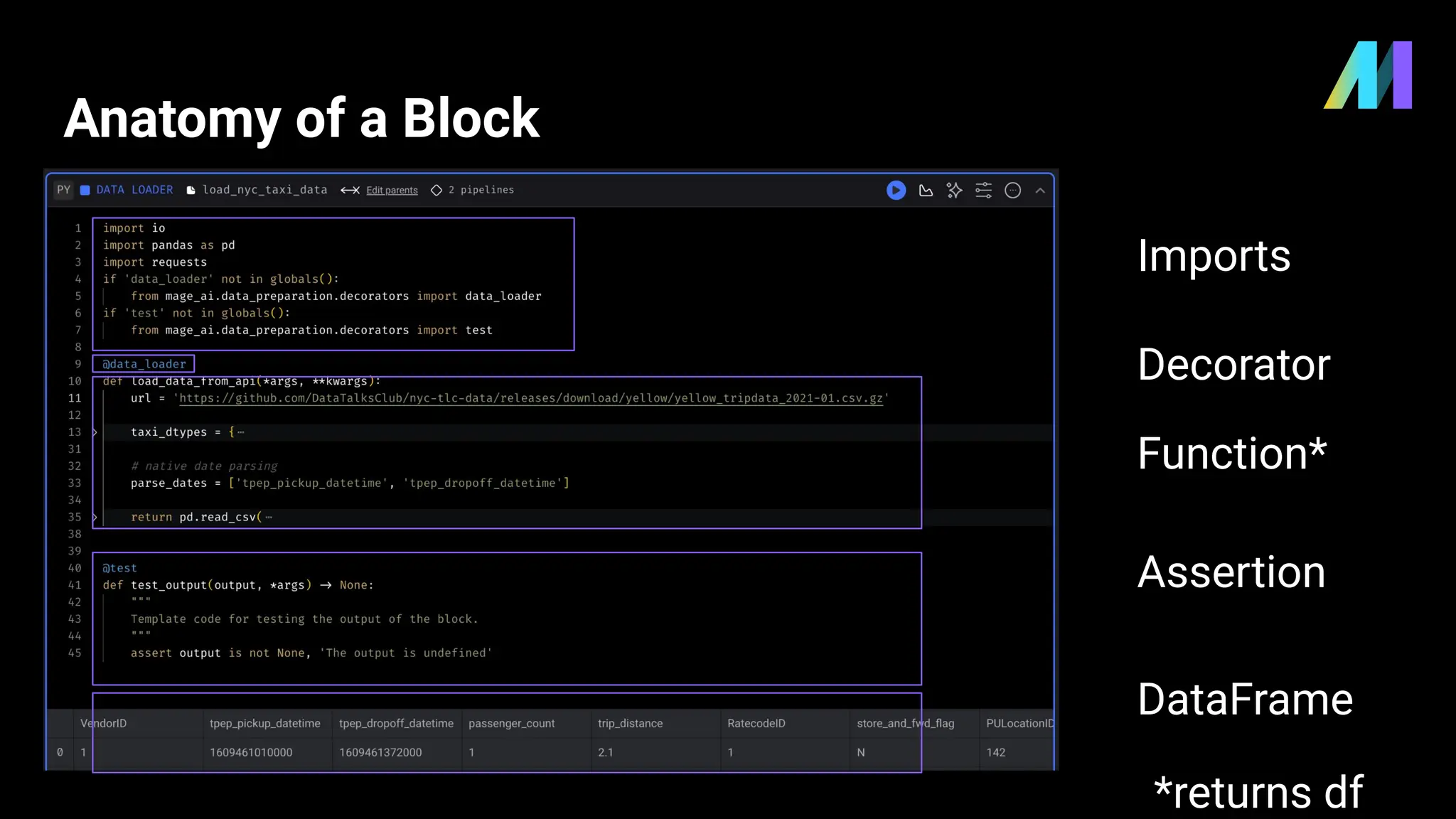The image size is (1456, 819).
Task: Click the parent connection arrows icon
Action: coord(350,191)
